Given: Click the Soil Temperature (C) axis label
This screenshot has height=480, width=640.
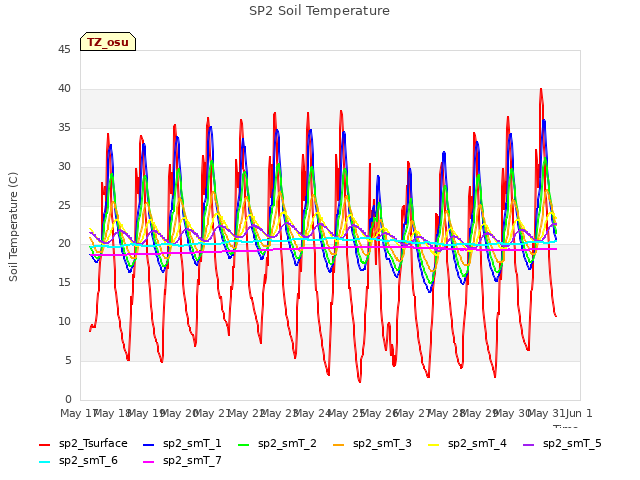Looking at the screenshot, I should click(13, 227).
